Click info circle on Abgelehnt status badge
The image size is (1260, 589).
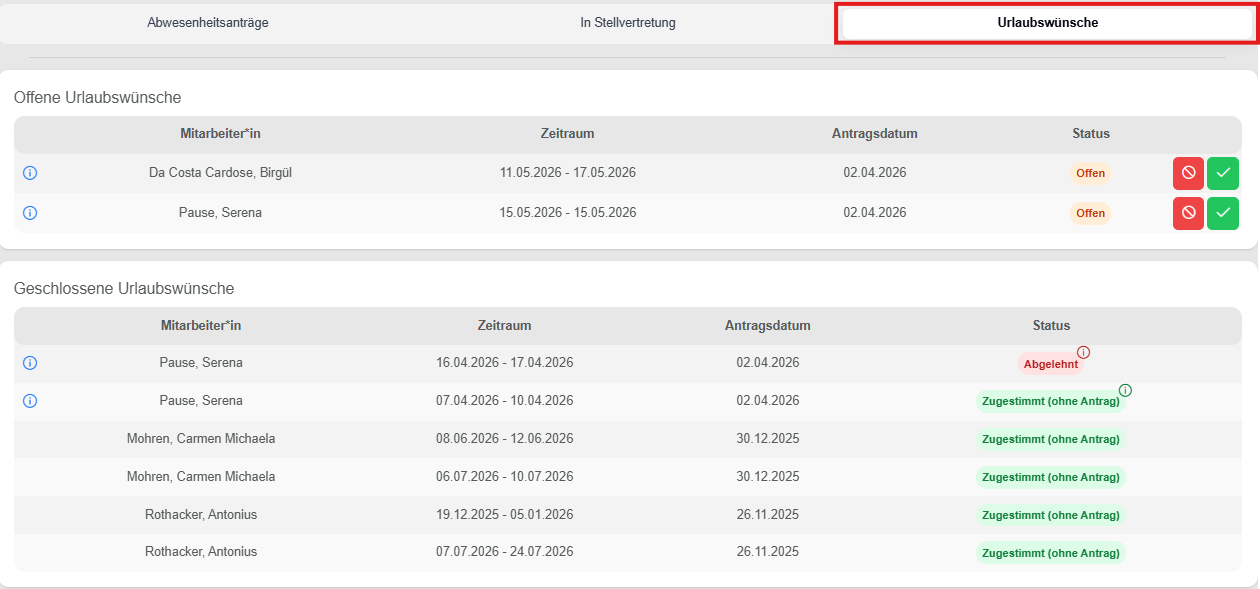tap(1083, 353)
